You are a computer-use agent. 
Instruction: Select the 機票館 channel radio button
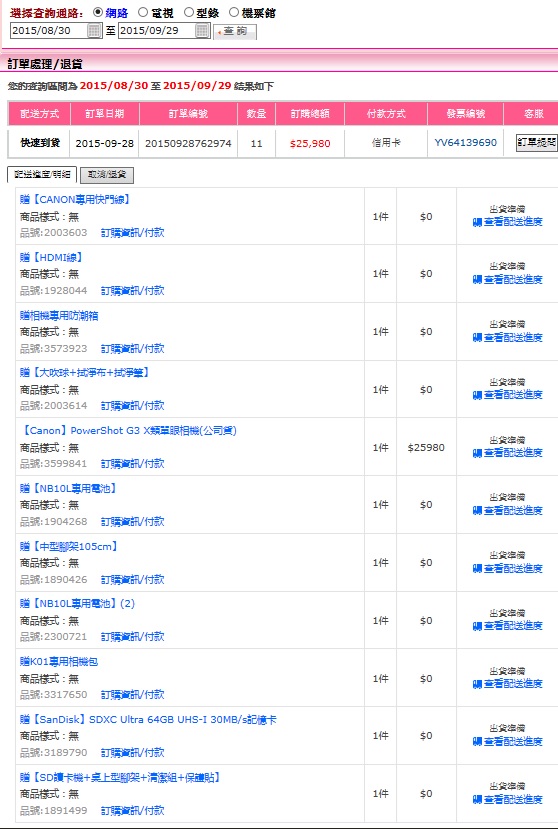point(234,12)
